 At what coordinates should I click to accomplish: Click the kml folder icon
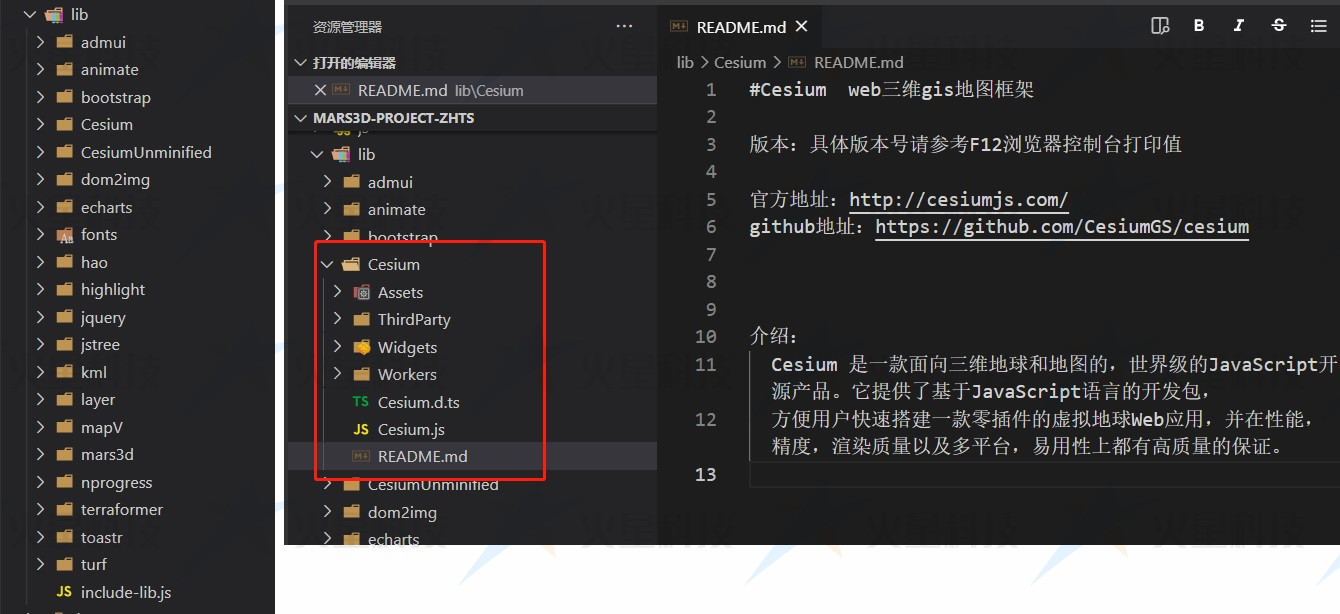coord(65,372)
